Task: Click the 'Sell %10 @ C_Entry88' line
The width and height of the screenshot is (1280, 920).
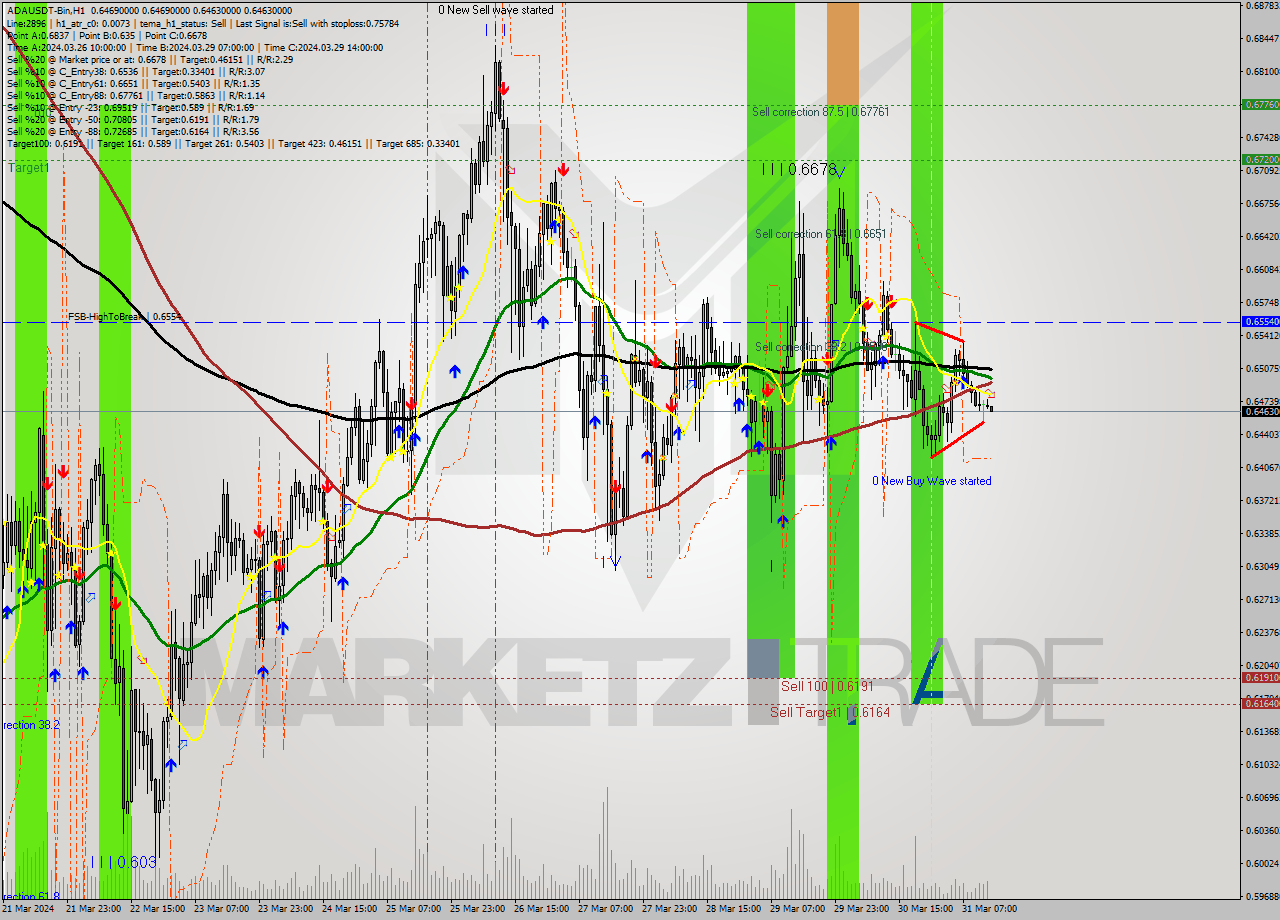Action: click(x=135, y=95)
